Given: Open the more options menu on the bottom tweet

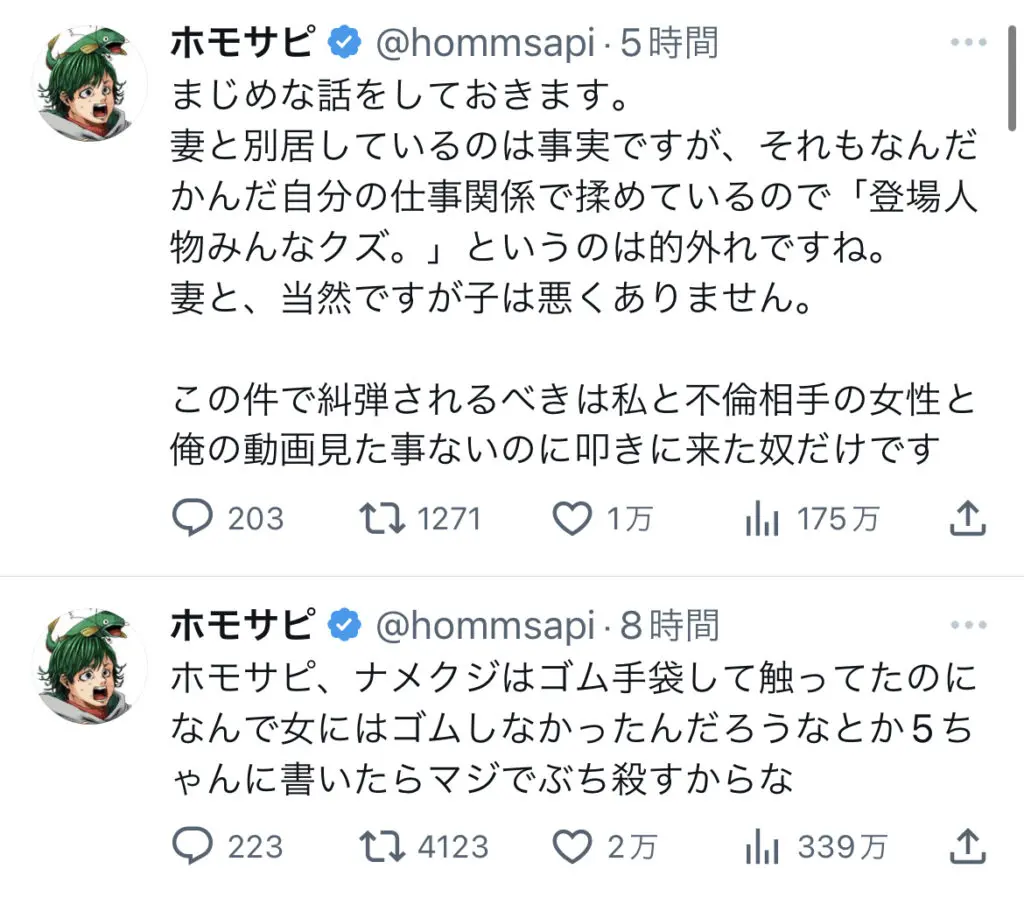Looking at the screenshot, I should 968,624.
